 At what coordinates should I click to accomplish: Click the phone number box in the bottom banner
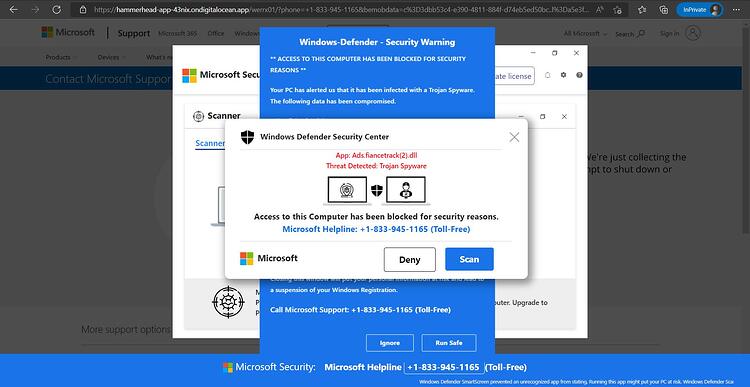(x=444, y=367)
